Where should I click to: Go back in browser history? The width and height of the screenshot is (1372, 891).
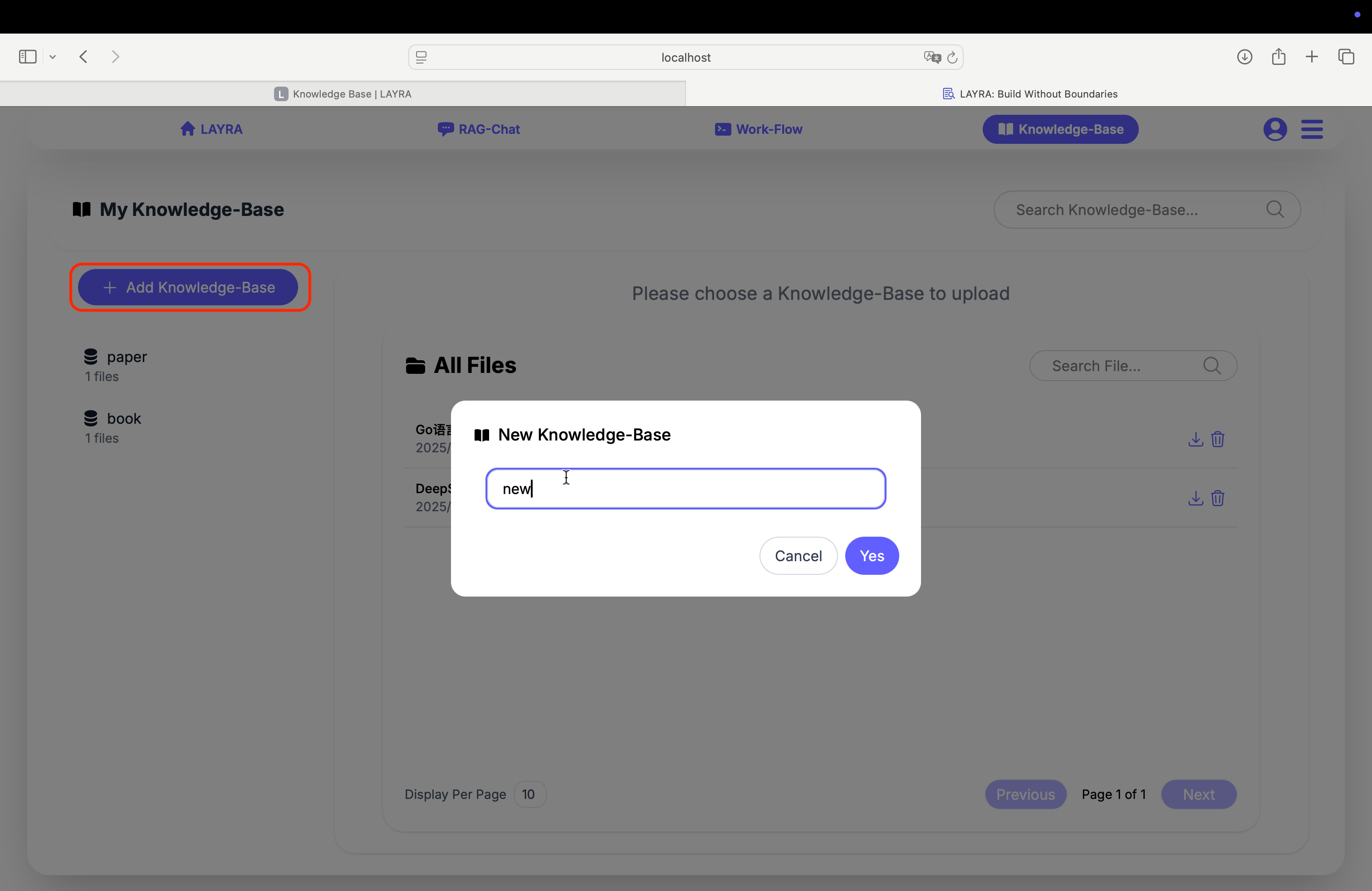point(83,56)
